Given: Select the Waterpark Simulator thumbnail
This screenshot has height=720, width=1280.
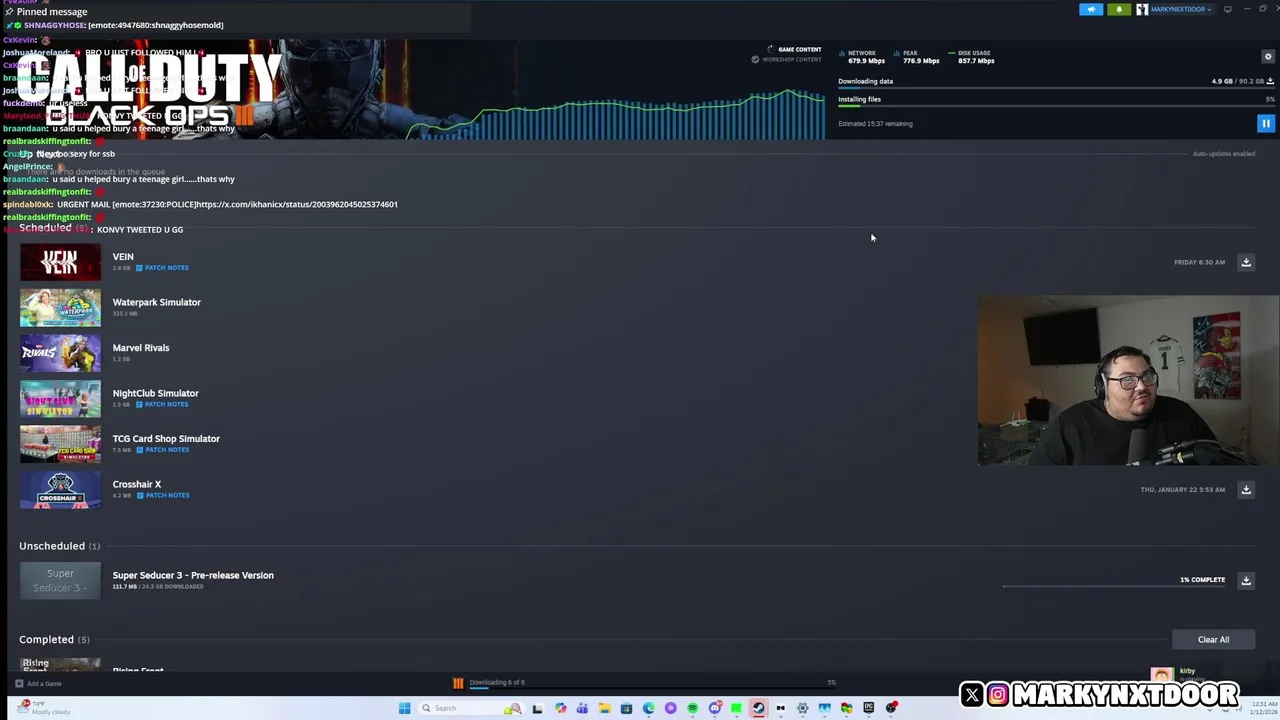Looking at the screenshot, I should (x=60, y=308).
